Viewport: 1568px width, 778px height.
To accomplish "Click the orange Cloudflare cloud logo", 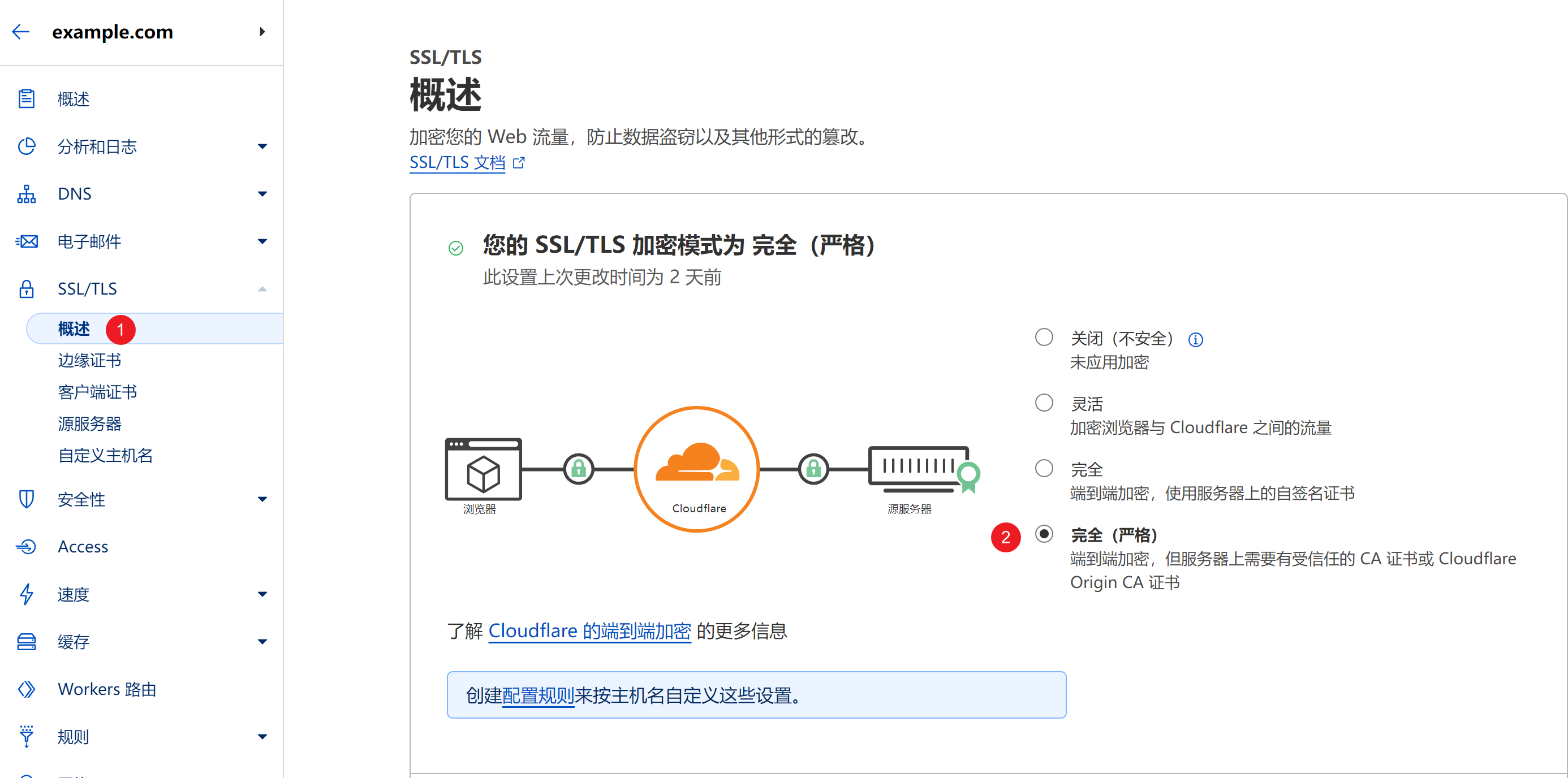I will pos(697,463).
